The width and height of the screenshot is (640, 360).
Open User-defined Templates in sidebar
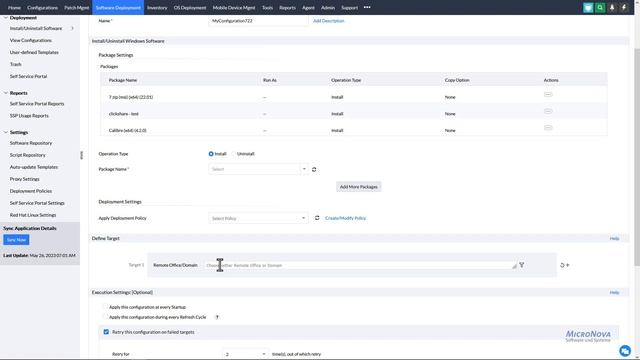click(x=34, y=52)
